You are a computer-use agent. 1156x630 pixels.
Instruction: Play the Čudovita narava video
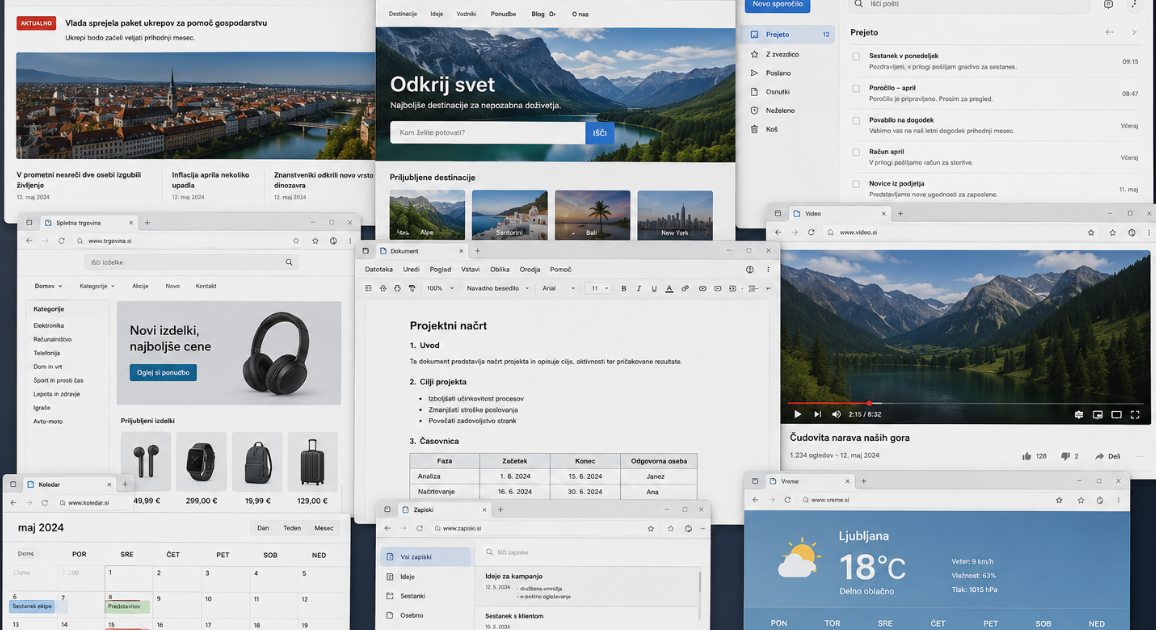(797, 414)
